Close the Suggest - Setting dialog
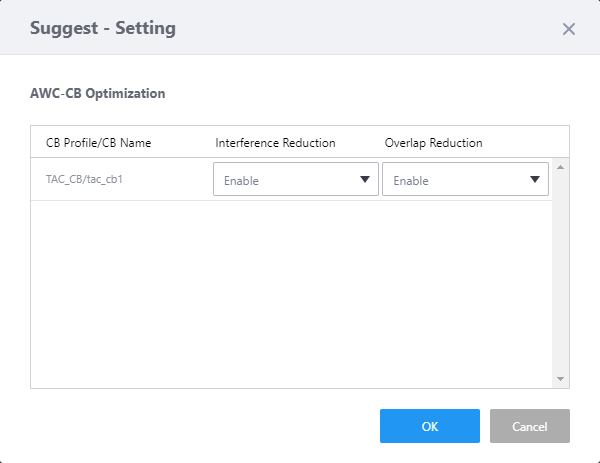Viewport: 600px width, 463px height. pyautogui.click(x=569, y=29)
